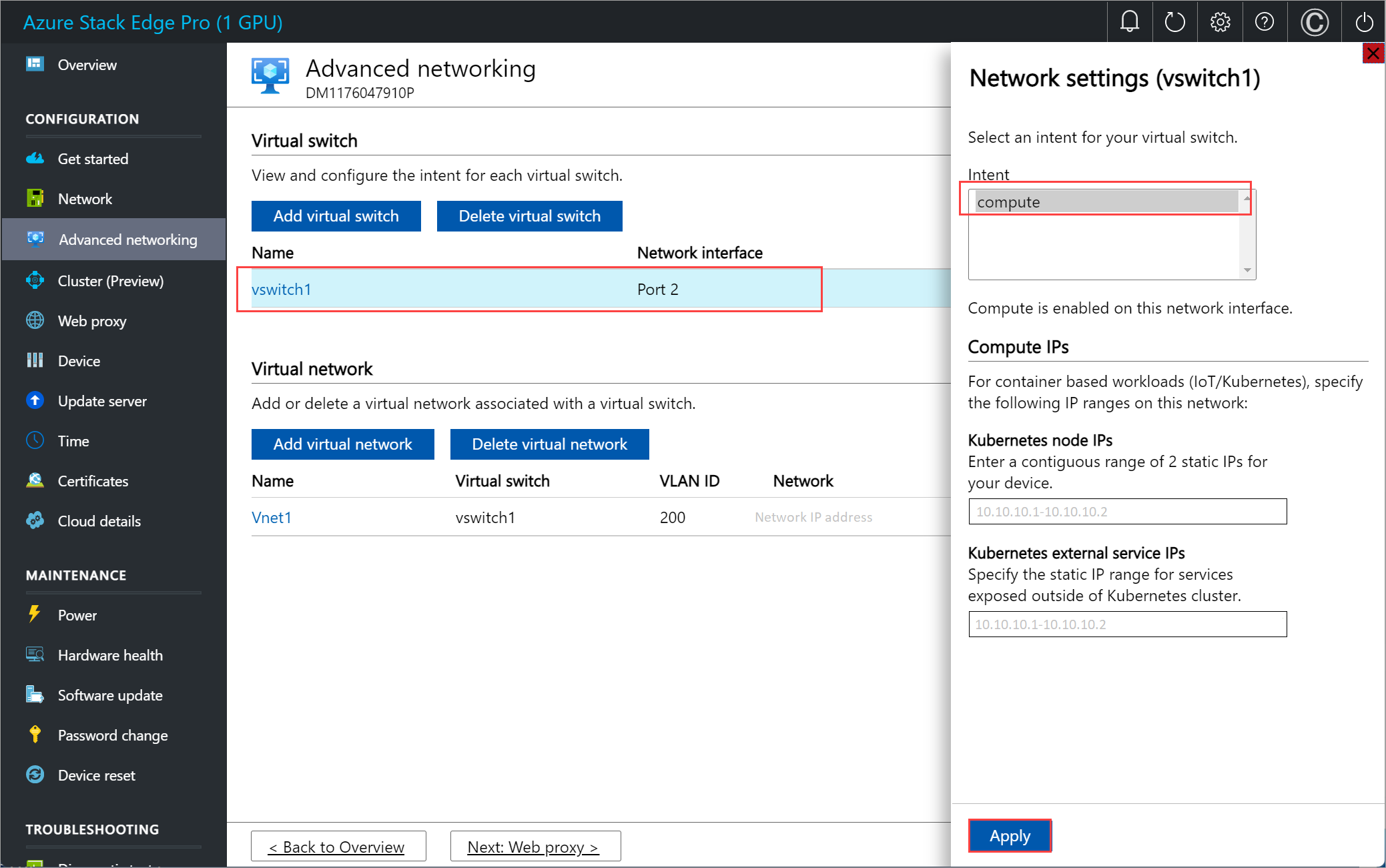Click the Vnet1 virtual network link

pyautogui.click(x=270, y=517)
